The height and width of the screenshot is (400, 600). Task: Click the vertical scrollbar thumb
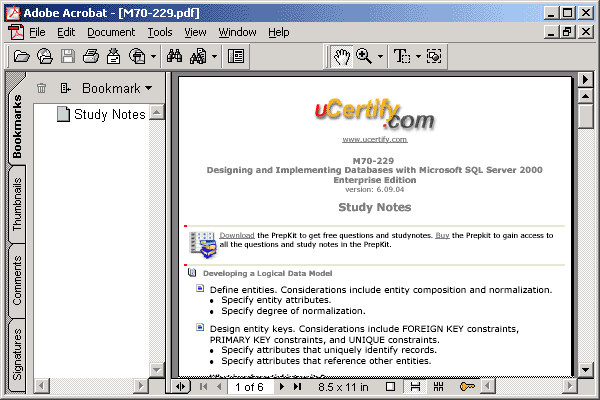[x=585, y=115]
